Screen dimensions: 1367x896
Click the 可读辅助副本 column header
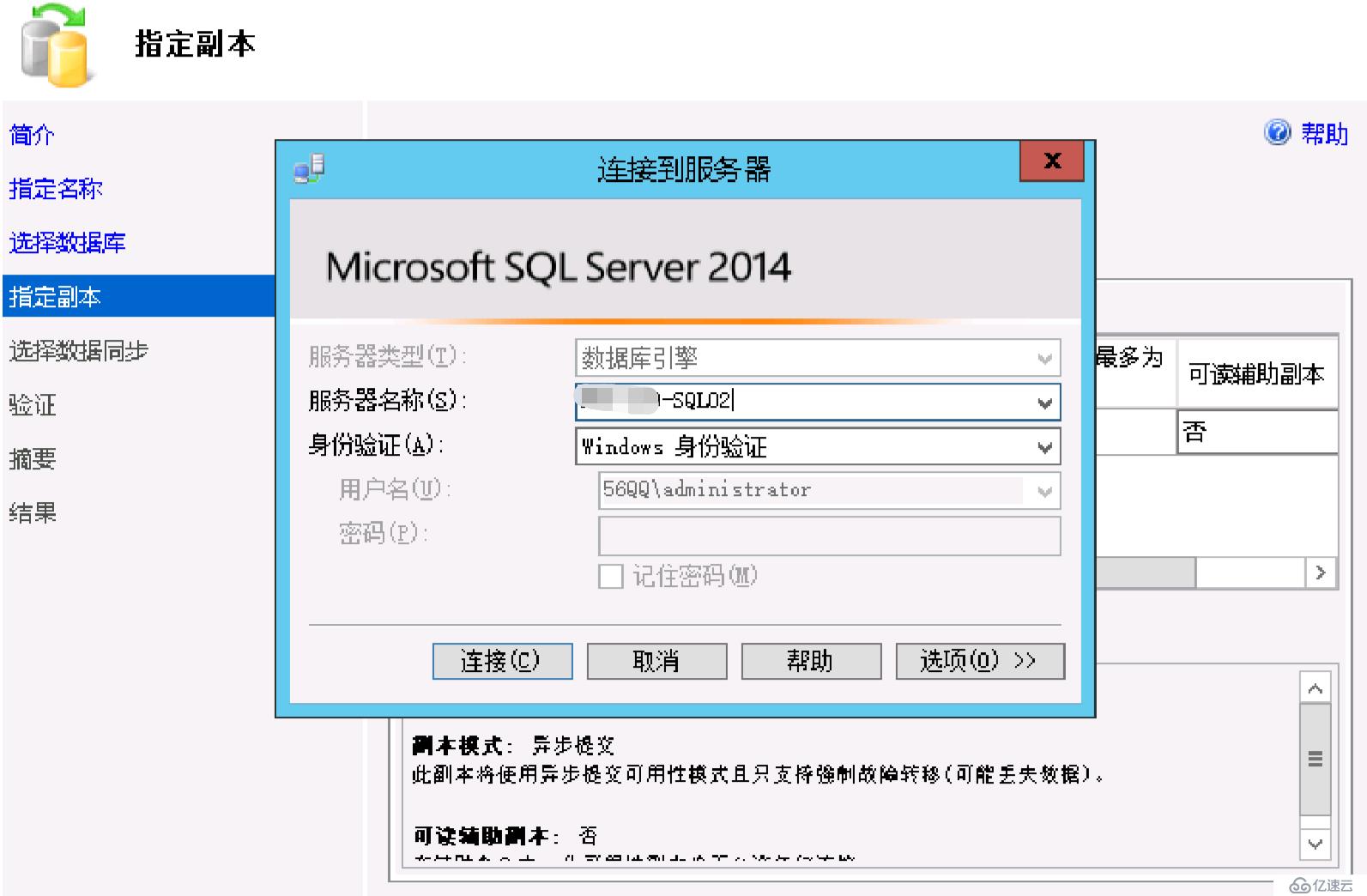click(1256, 373)
